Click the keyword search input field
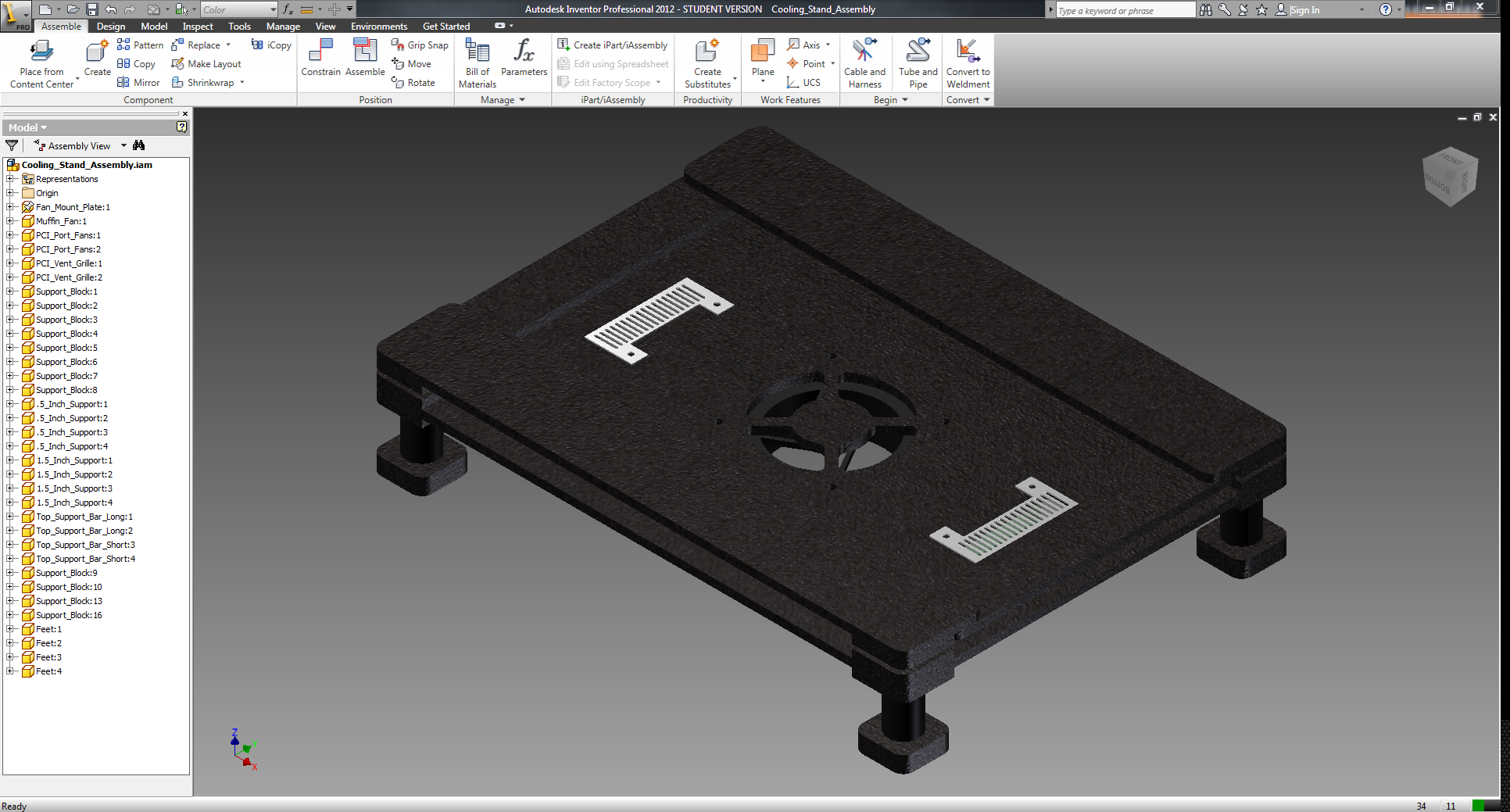Viewport: 1510px width, 812px height. pyautogui.click(x=1125, y=10)
